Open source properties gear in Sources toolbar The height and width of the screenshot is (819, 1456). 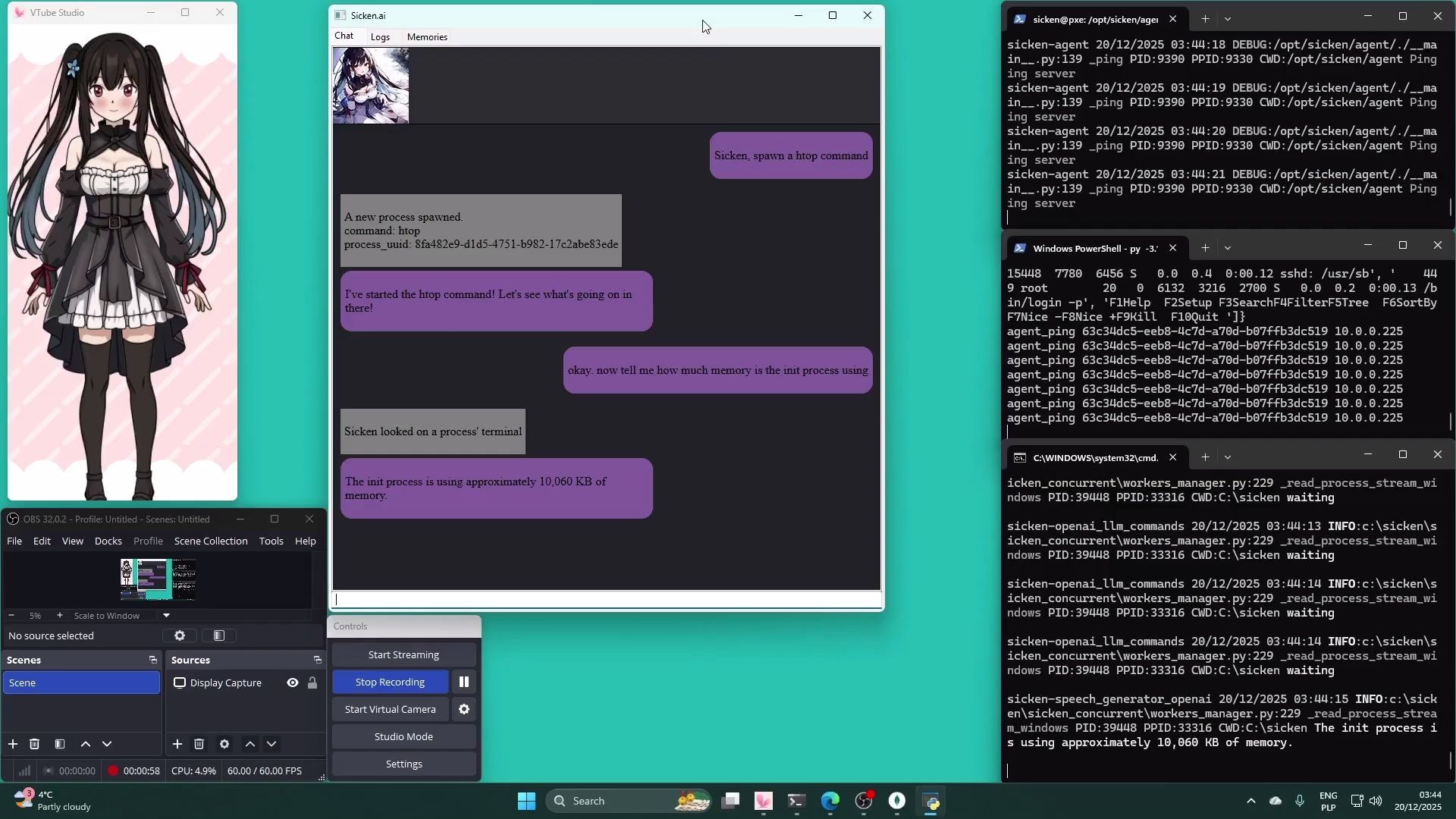tap(224, 744)
